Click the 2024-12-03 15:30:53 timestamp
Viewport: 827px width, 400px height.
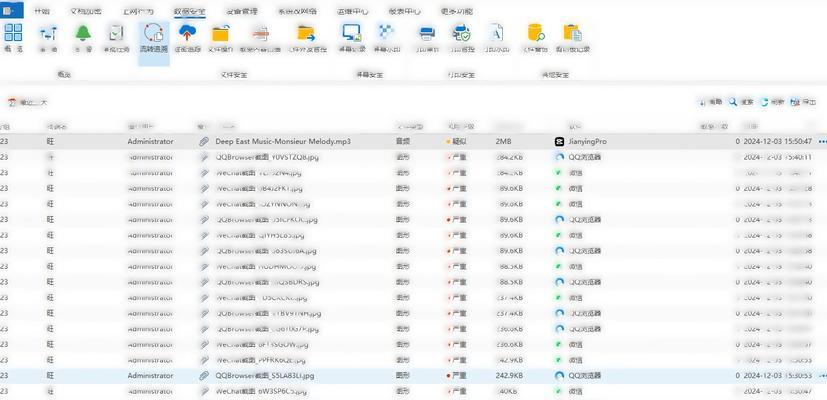tap(777, 376)
